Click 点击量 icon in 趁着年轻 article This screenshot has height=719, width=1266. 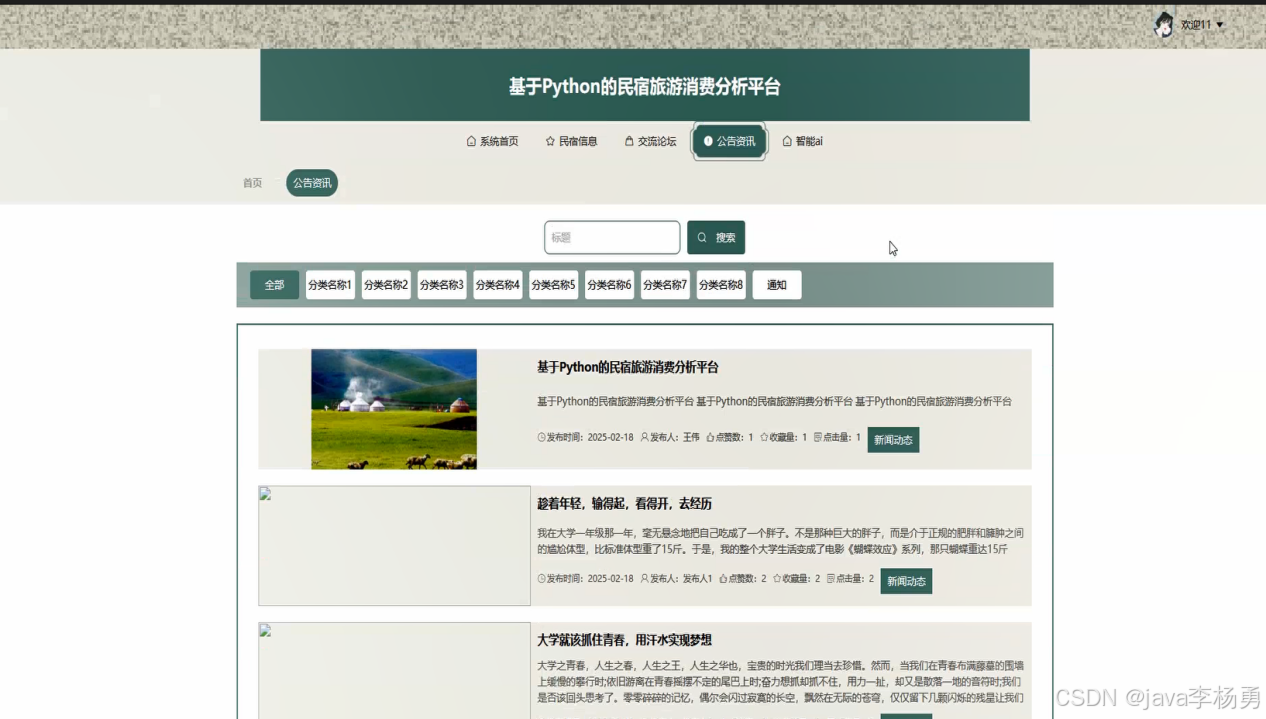(x=831, y=578)
